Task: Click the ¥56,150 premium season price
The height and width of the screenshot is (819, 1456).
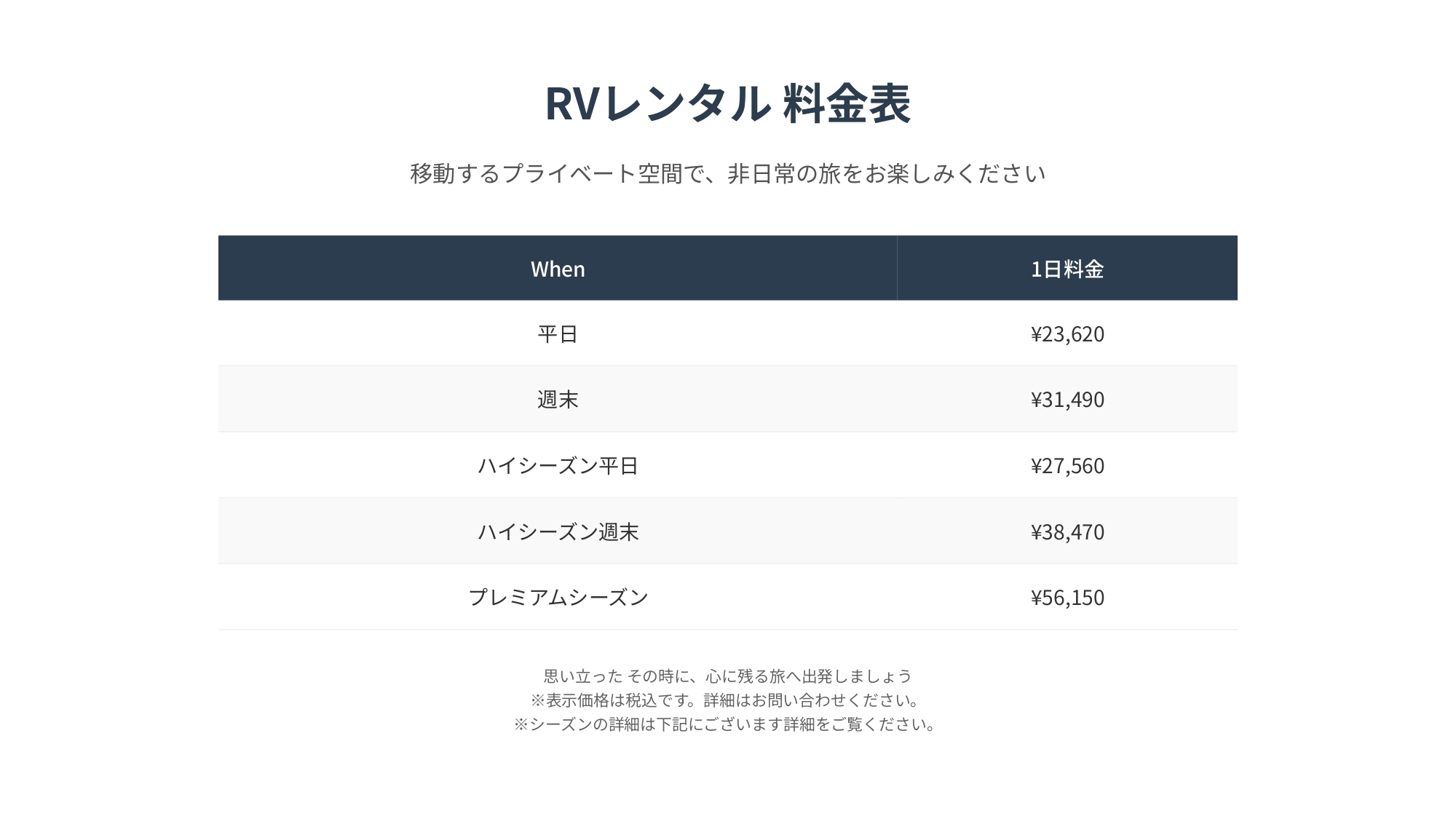Action: (1067, 597)
